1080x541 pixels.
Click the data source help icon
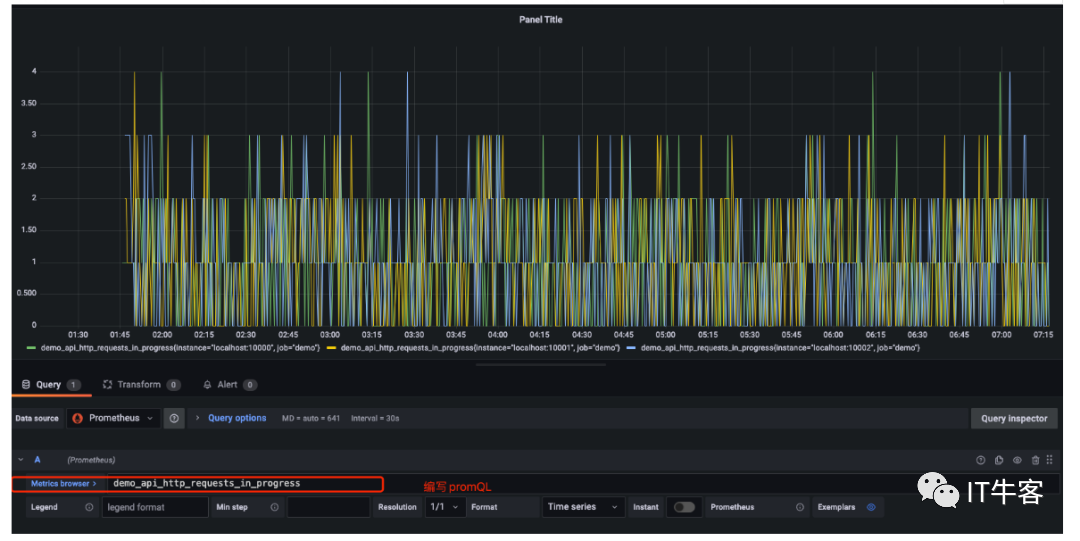pyautogui.click(x=174, y=418)
